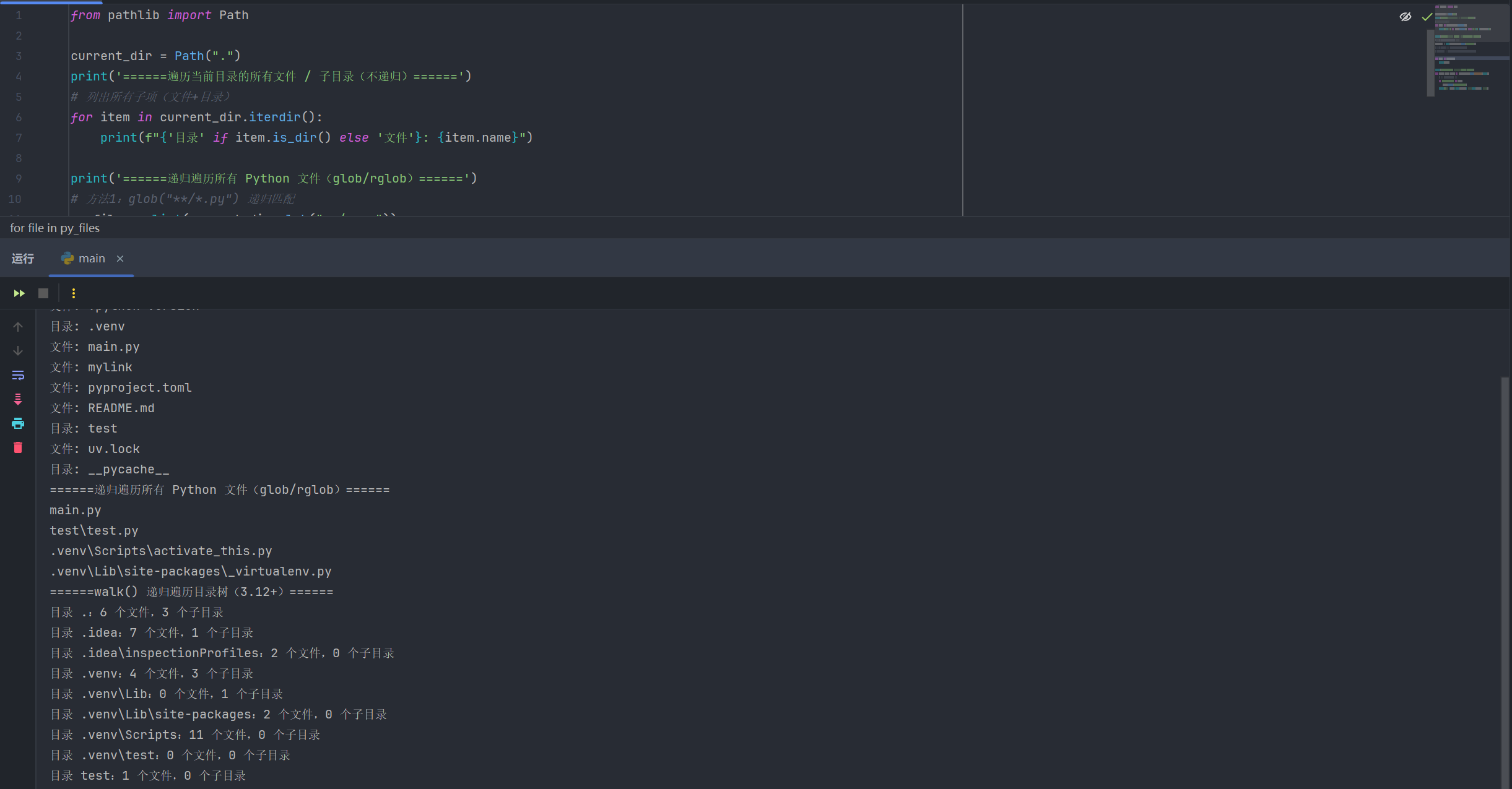This screenshot has width=1512, height=789.
Task: Print the console output
Action: pyautogui.click(x=18, y=423)
